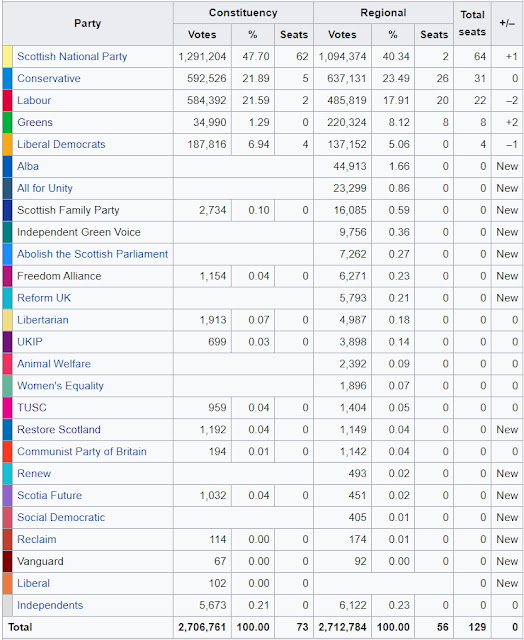Viewport: 524px width, 640px height.
Task: Open the Reform UK link
Action: (44, 298)
